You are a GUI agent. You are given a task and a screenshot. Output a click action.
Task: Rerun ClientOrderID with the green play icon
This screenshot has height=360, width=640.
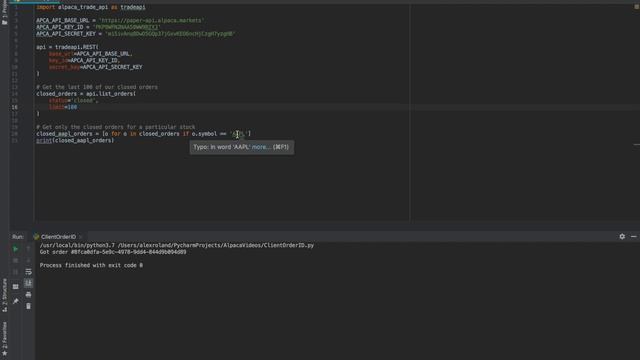click(15, 249)
